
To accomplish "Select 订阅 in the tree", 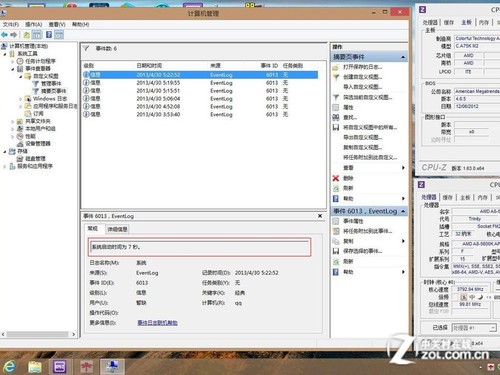I will (38, 113).
